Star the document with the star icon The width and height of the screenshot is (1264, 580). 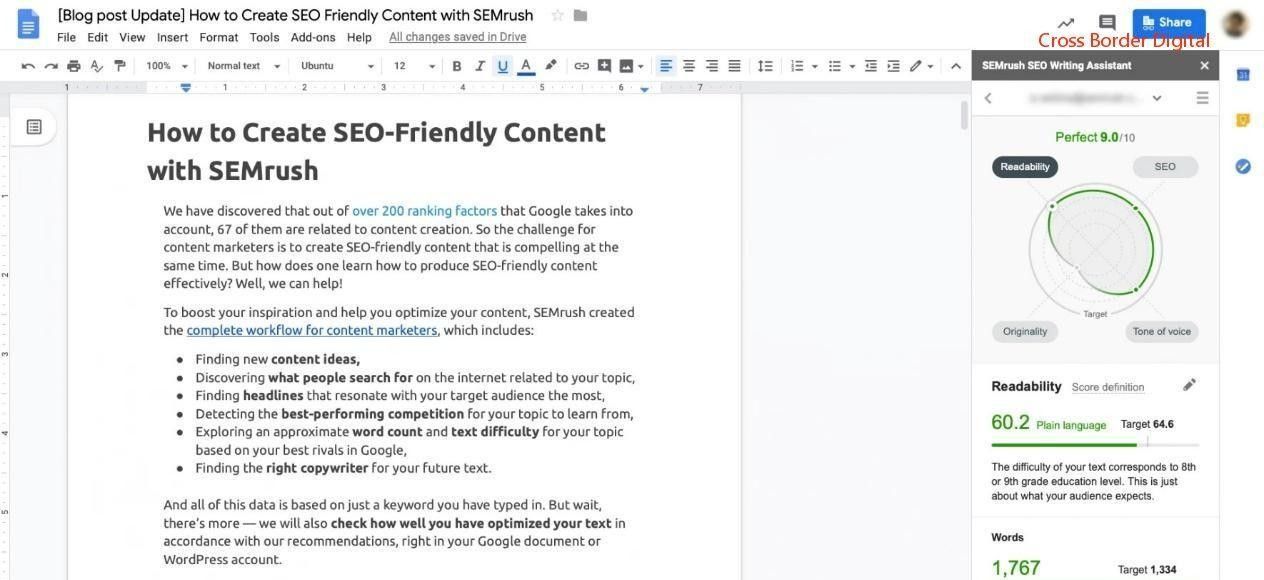(558, 15)
